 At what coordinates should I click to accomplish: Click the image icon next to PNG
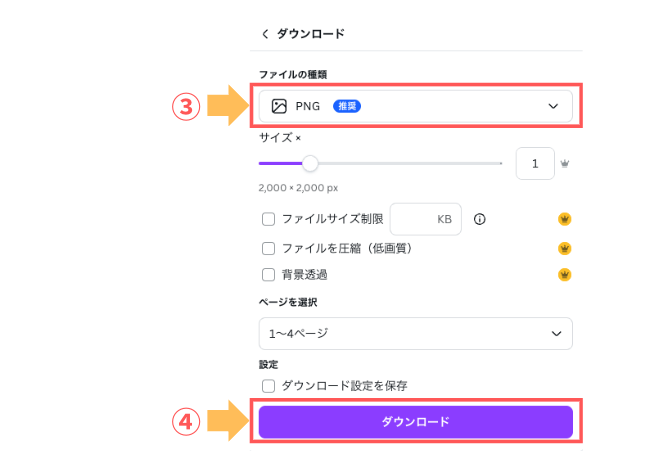coord(279,106)
